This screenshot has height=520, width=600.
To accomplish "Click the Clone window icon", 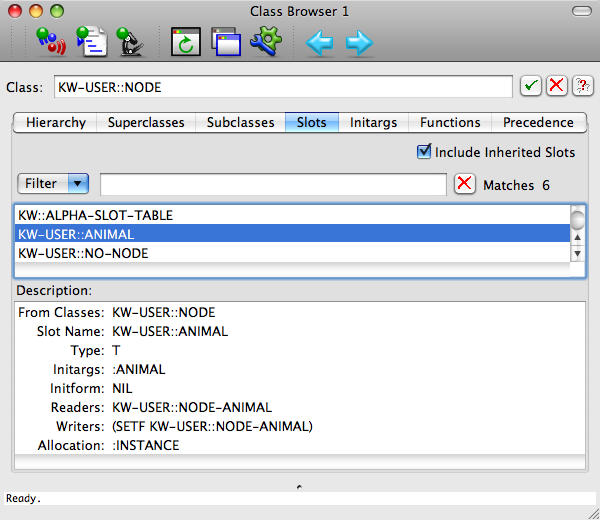I will coord(226,42).
